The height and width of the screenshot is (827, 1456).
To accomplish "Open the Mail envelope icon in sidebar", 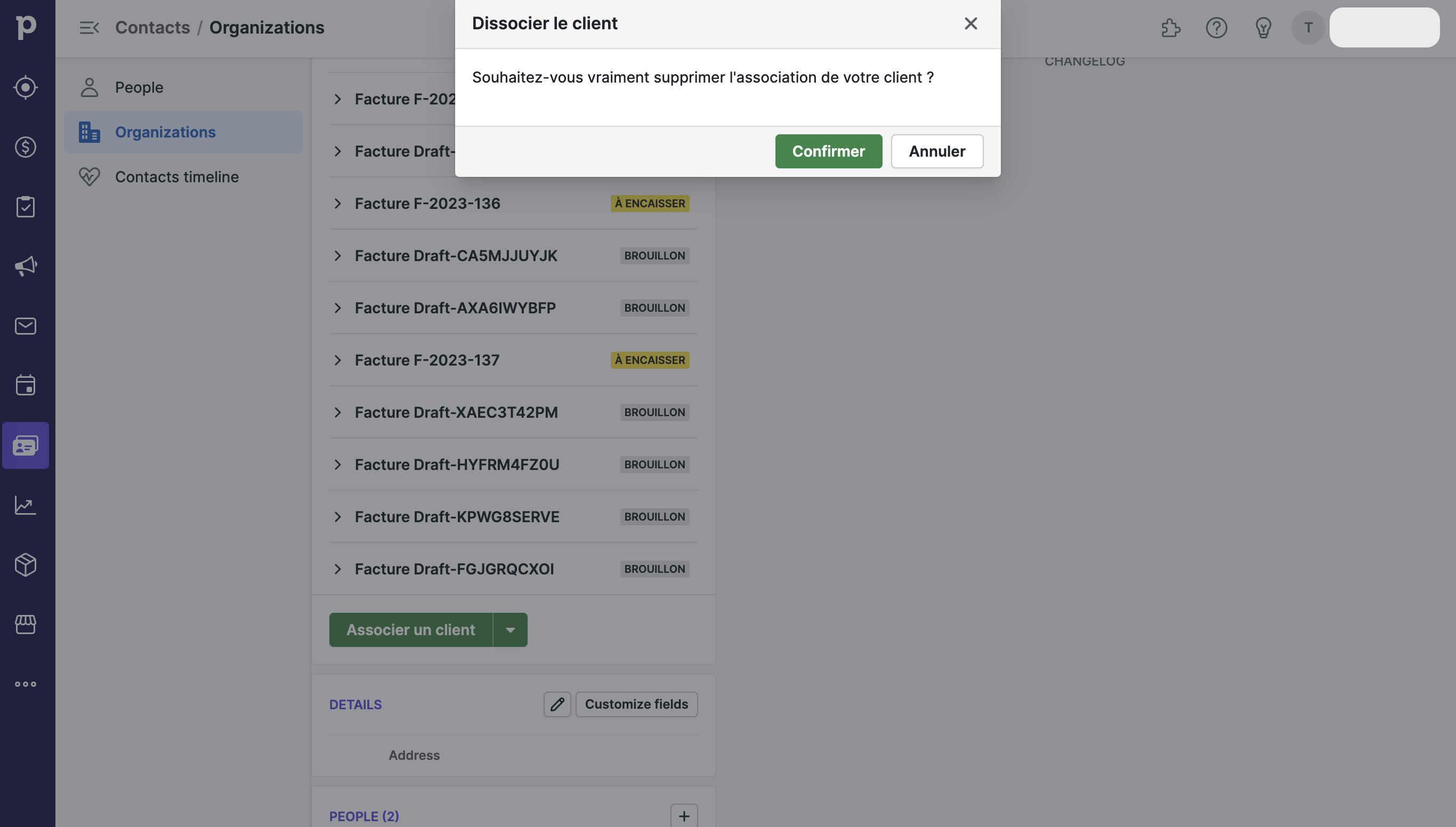I will tap(26, 326).
